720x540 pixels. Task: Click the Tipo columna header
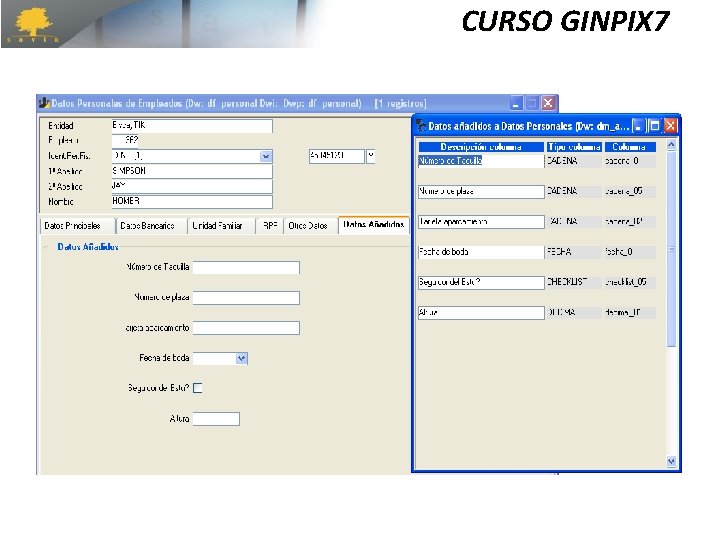click(574, 147)
